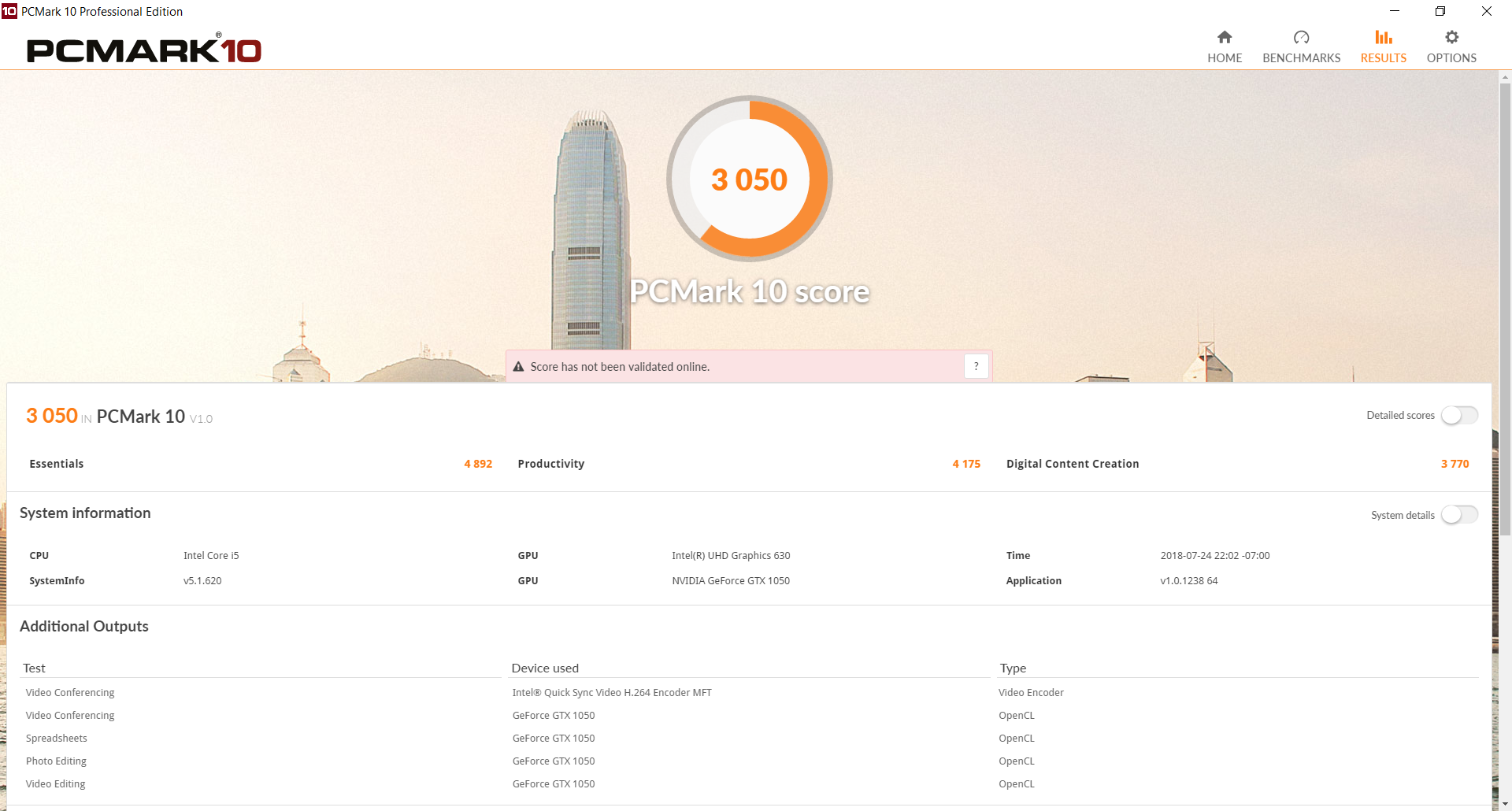Click the Essentials score 4 892
Viewport: 1512px width, 811px height.
pyautogui.click(x=478, y=464)
